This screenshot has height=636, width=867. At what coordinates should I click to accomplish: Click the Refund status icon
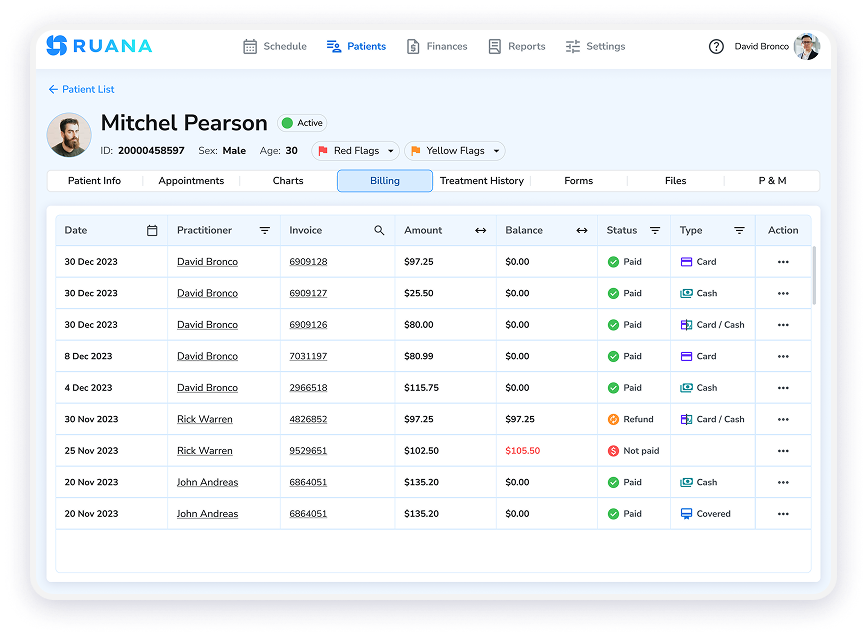pyautogui.click(x=613, y=420)
